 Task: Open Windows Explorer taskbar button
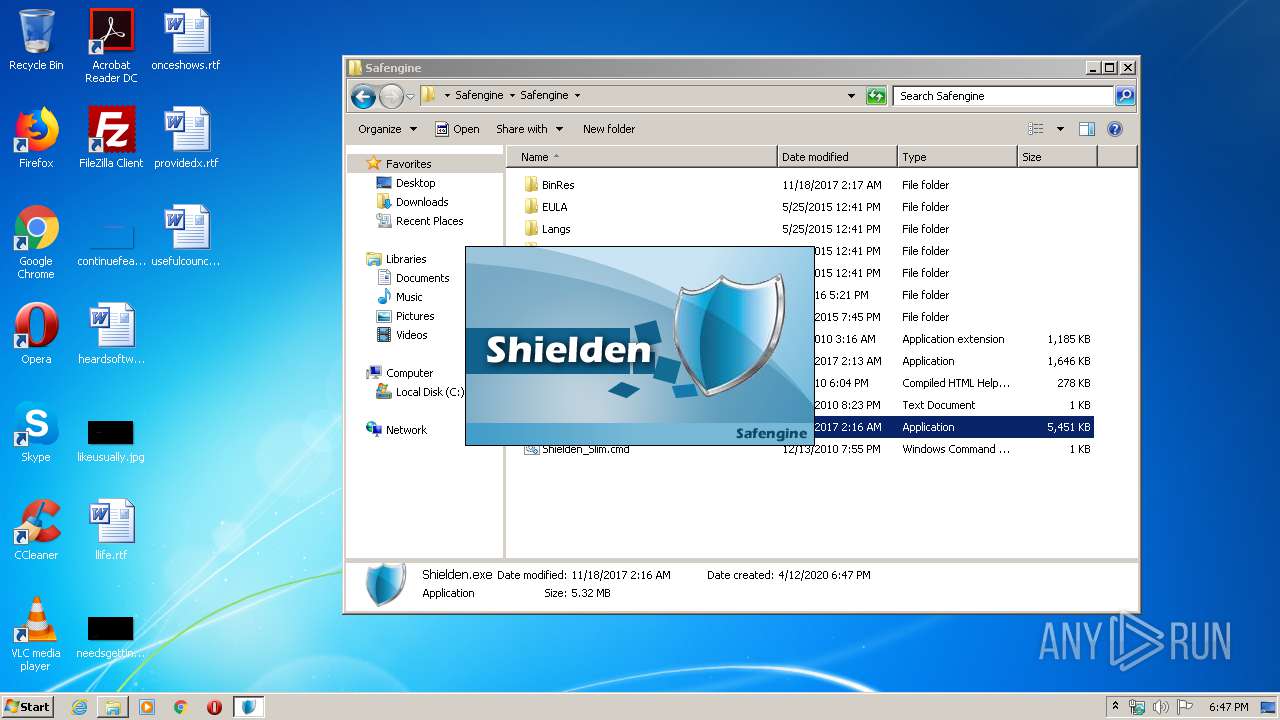pos(113,707)
